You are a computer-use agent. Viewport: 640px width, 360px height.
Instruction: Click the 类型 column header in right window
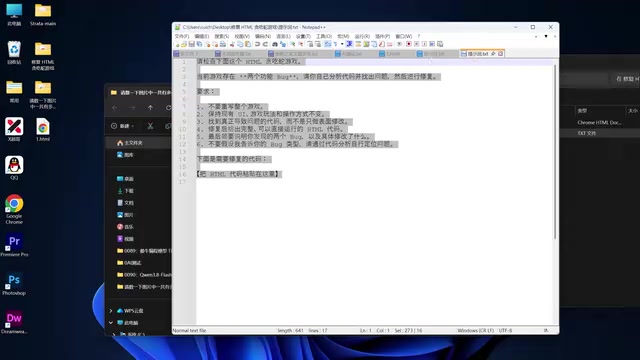(x=582, y=111)
